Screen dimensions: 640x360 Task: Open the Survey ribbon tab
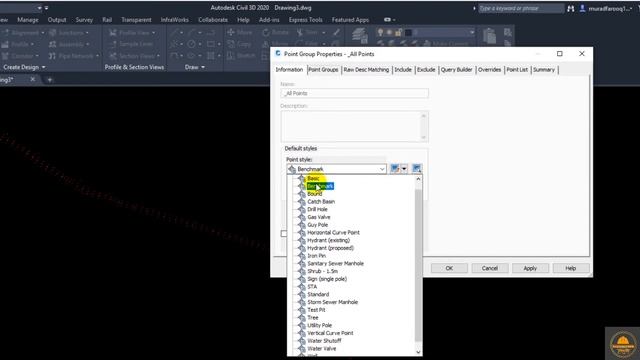pyautogui.click(x=84, y=20)
